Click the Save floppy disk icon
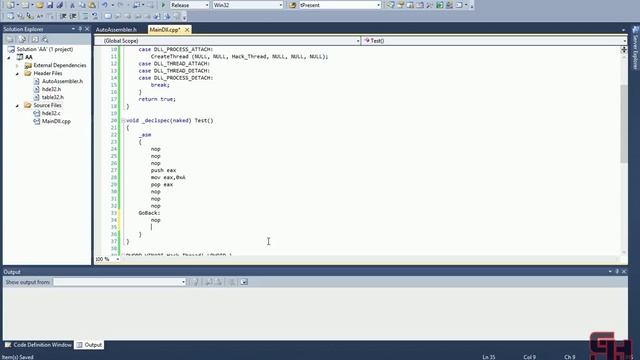Image resolution: width=640 pixels, height=360 pixels. (x=50, y=5)
